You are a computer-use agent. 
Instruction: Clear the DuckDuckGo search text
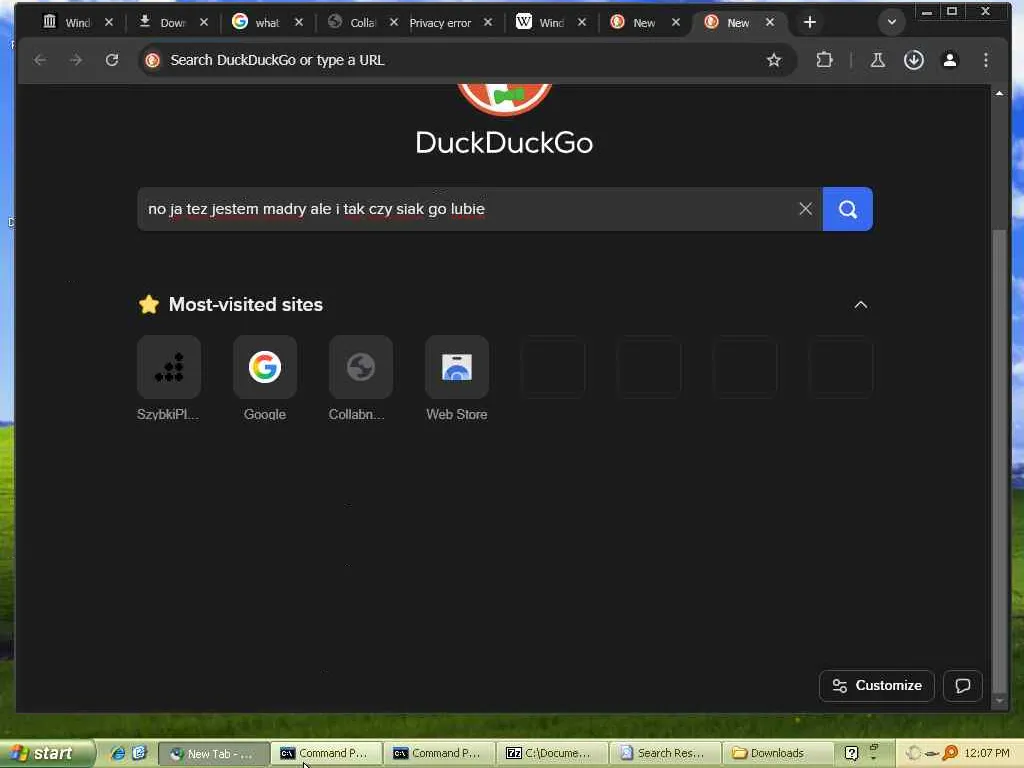805,209
